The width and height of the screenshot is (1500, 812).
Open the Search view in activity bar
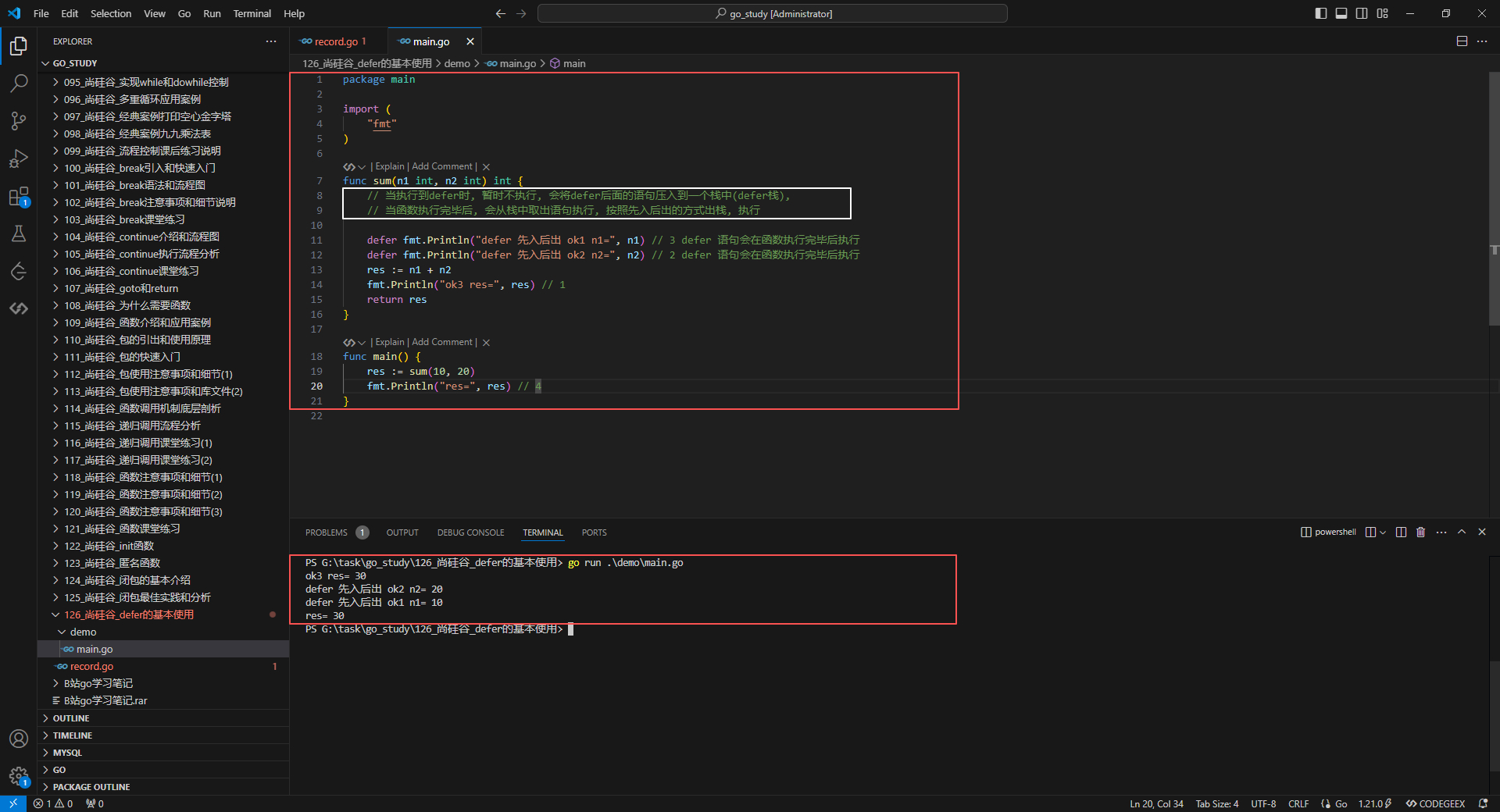pos(19,84)
